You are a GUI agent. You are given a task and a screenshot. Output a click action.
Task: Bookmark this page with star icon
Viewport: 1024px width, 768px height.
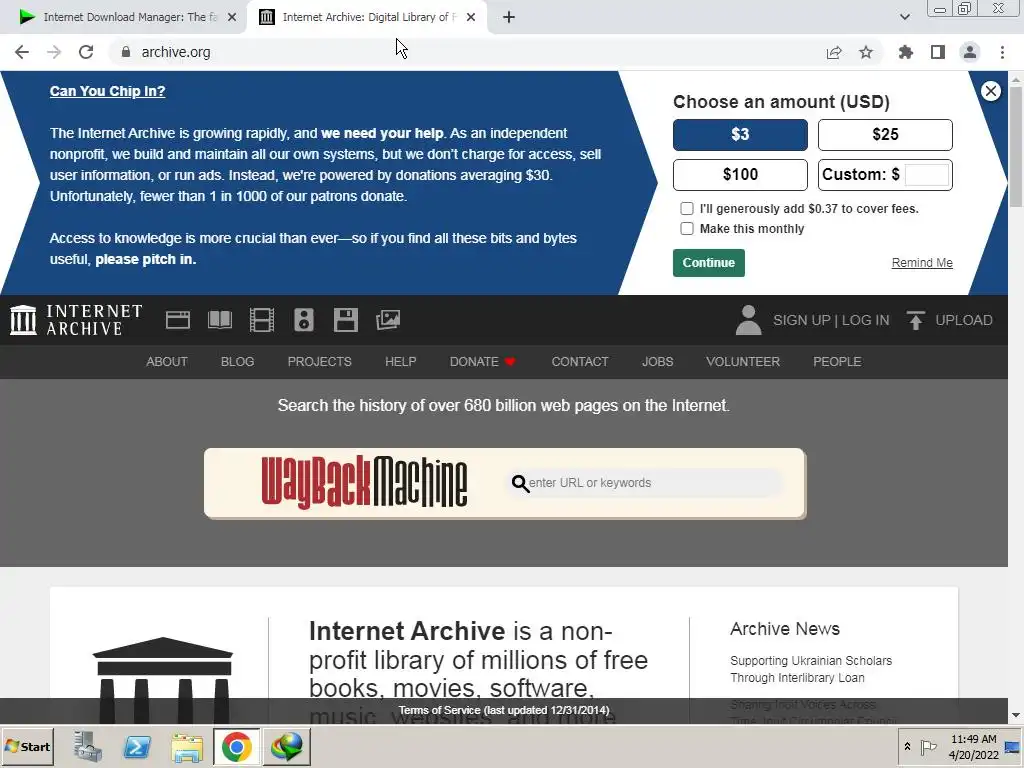click(x=866, y=52)
